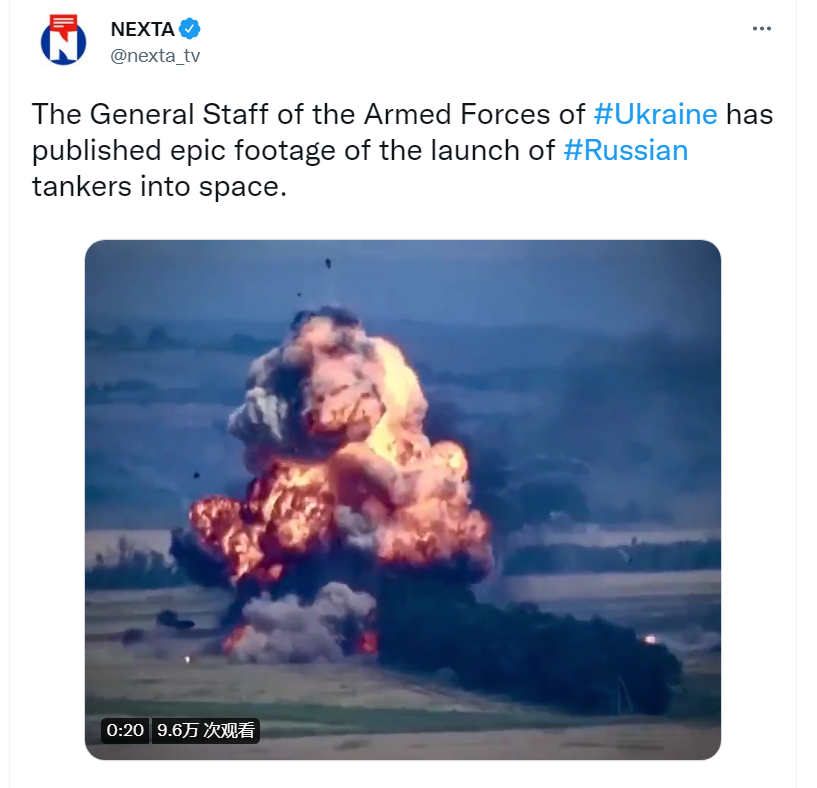817x788 pixels.
Task: Click the 0:20 video duration label
Action: pyautogui.click(x=125, y=730)
